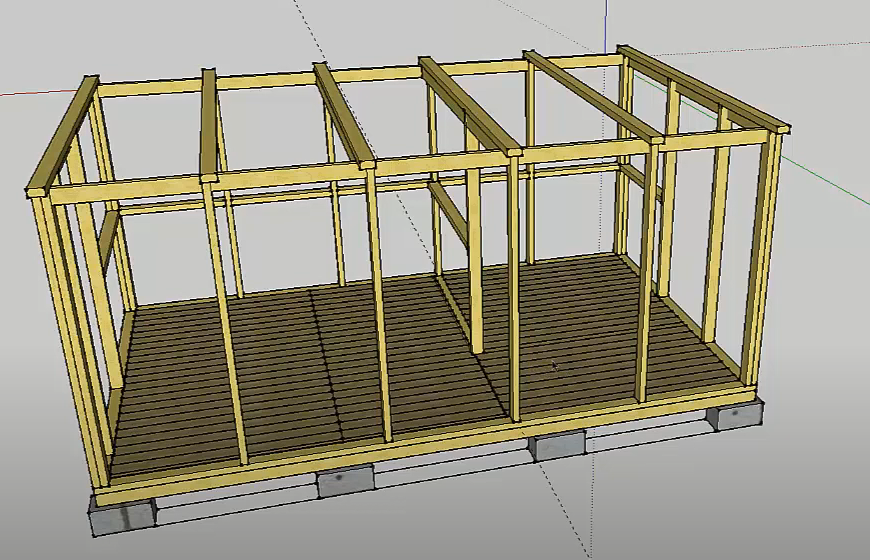Select the front wall top plate beam
This screenshot has width=870, height=560.
(411, 165)
